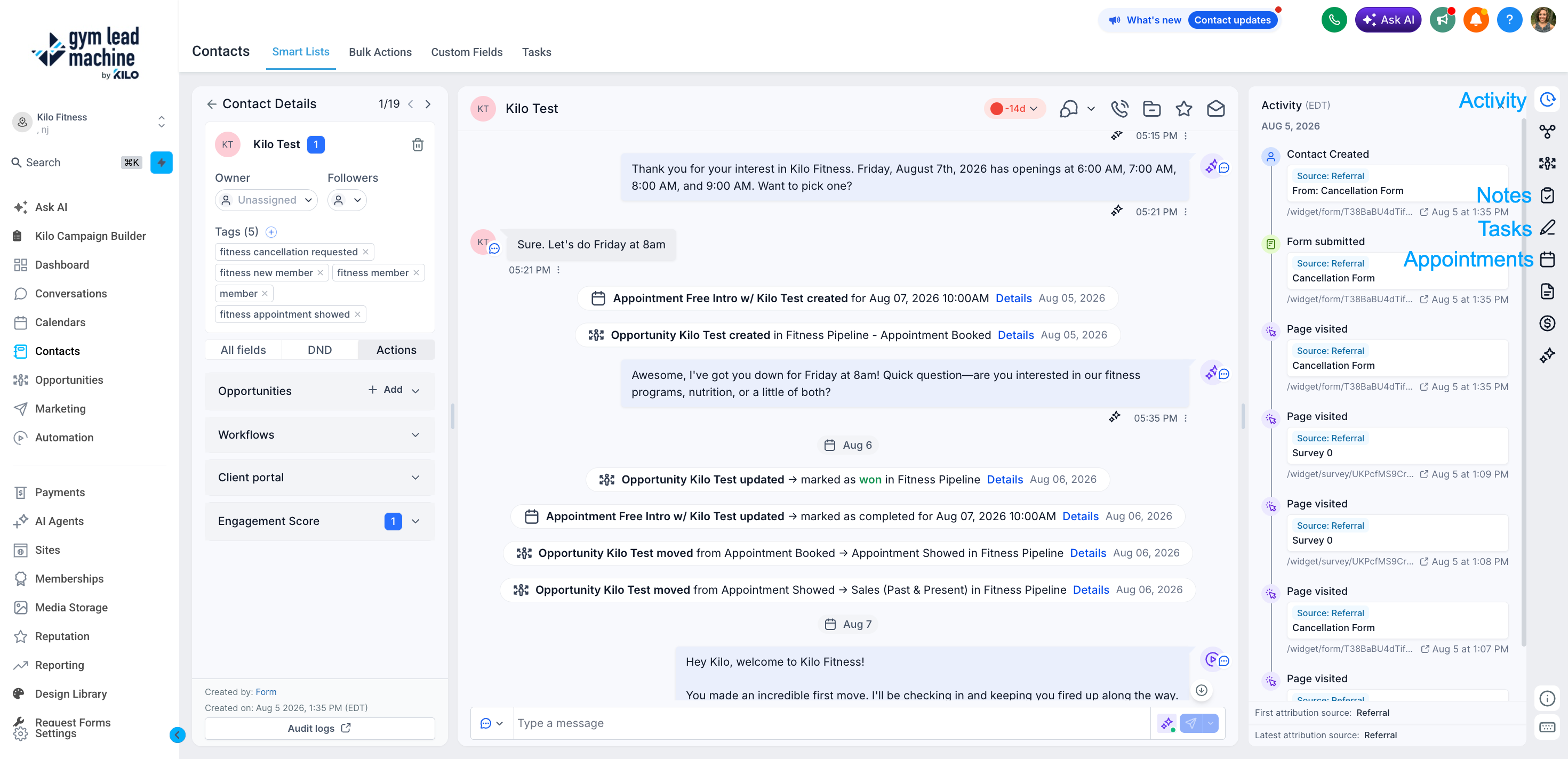This screenshot has width=1568, height=759.
Task: Remove the fitness member tag
Action: [417, 272]
